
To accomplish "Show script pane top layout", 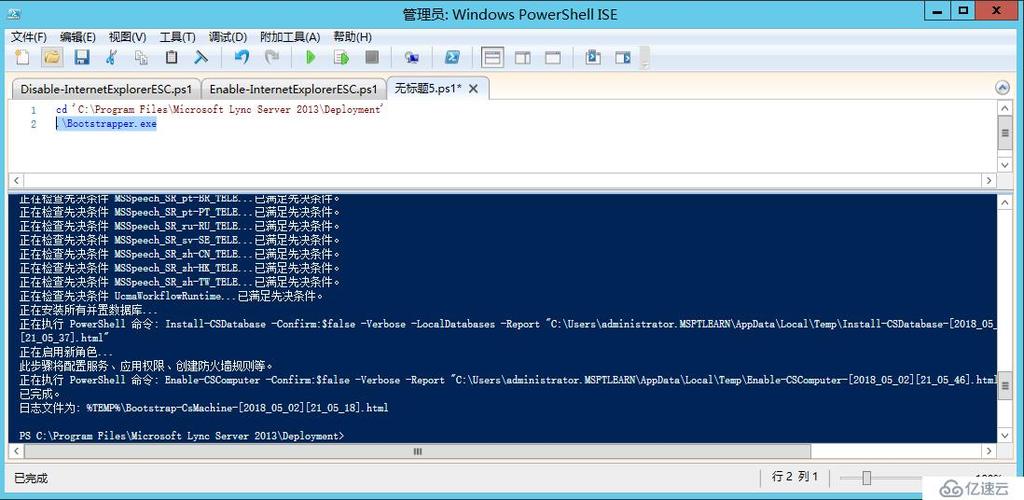I will point(492,57).
